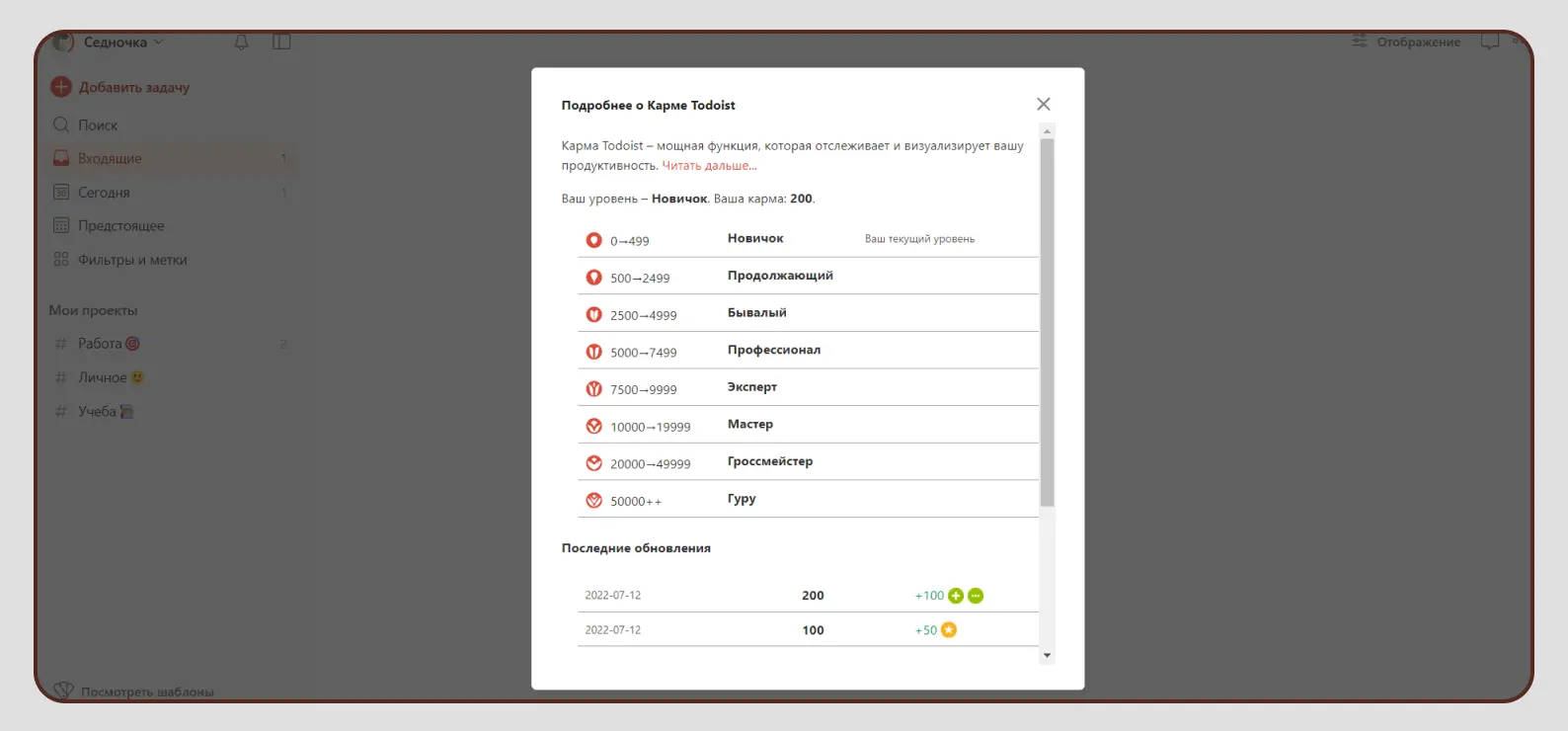Click the range text '2500→4999'
The width and height of the screenshot is (1568, 731).
point(643,315)
